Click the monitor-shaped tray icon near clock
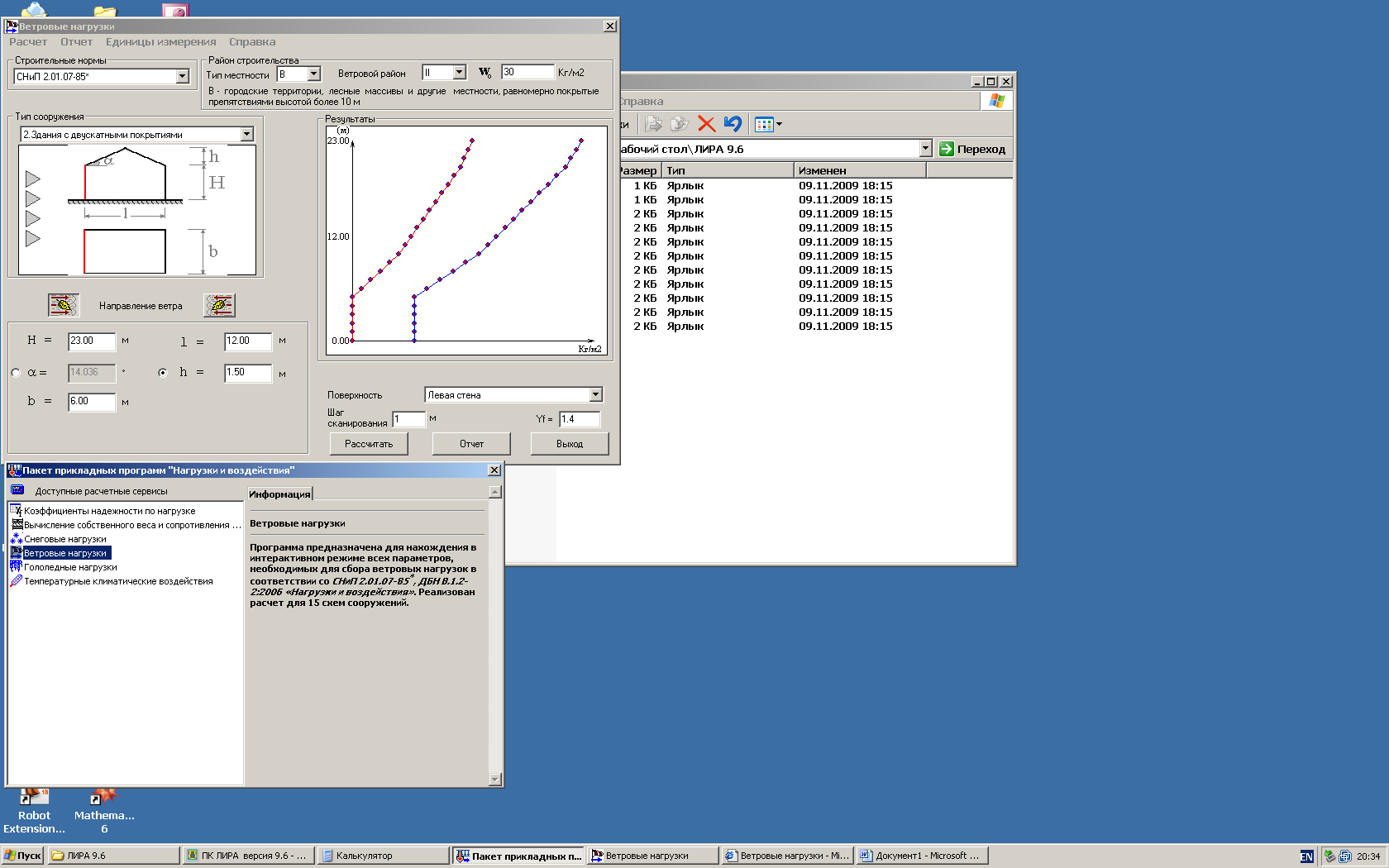Screen dimensions: 1389x868 click(1345, 856)
